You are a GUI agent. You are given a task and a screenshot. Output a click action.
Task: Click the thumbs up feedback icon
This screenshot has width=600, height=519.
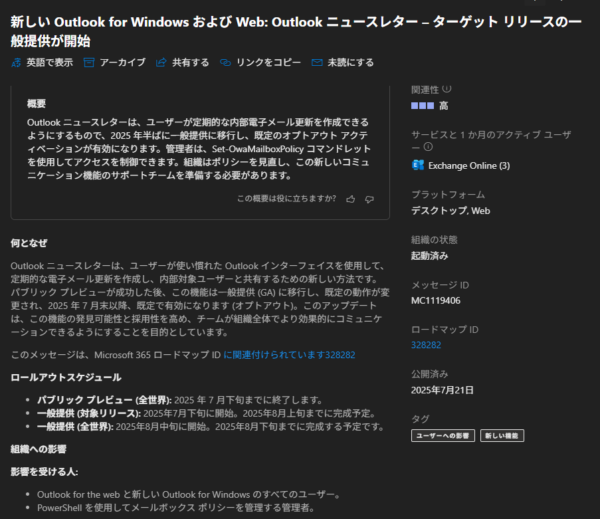(x=350, y=198)
